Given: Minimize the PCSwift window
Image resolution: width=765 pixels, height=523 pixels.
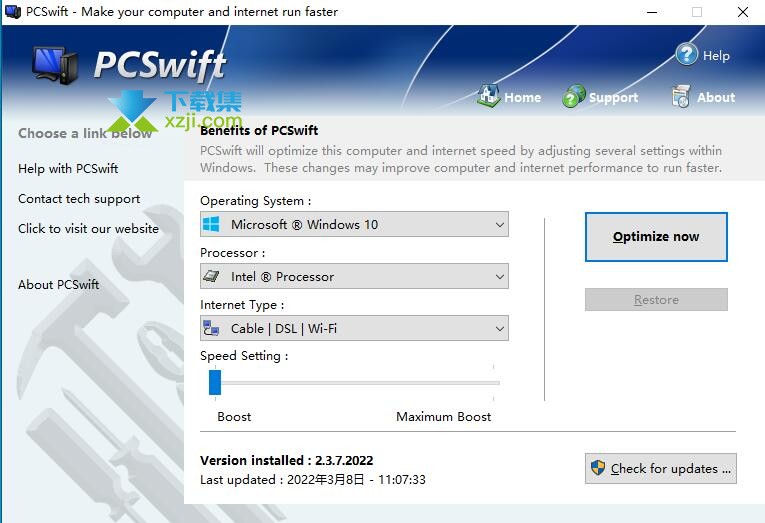Looking at the screenshot, I should 652,12.
